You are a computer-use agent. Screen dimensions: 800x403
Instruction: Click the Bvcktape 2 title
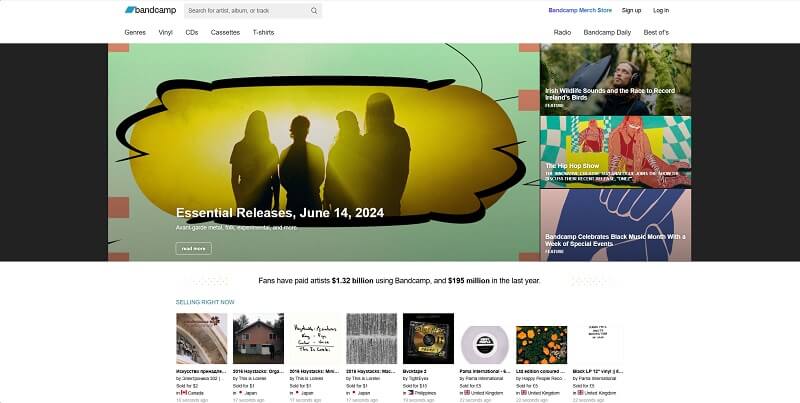(x=414, y=371)
